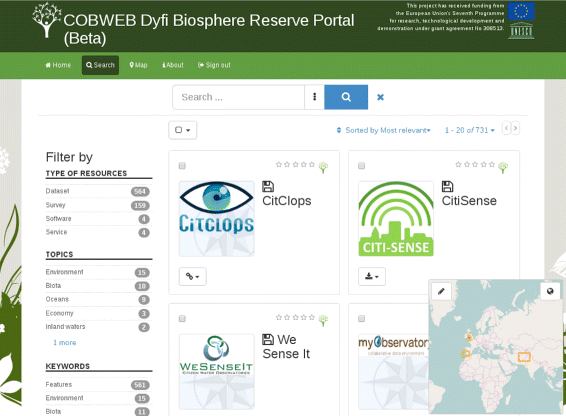Tick the CitClops record checkbox
Screen dimensions: 566x416
pyautogui.click(x=182, y=166)
